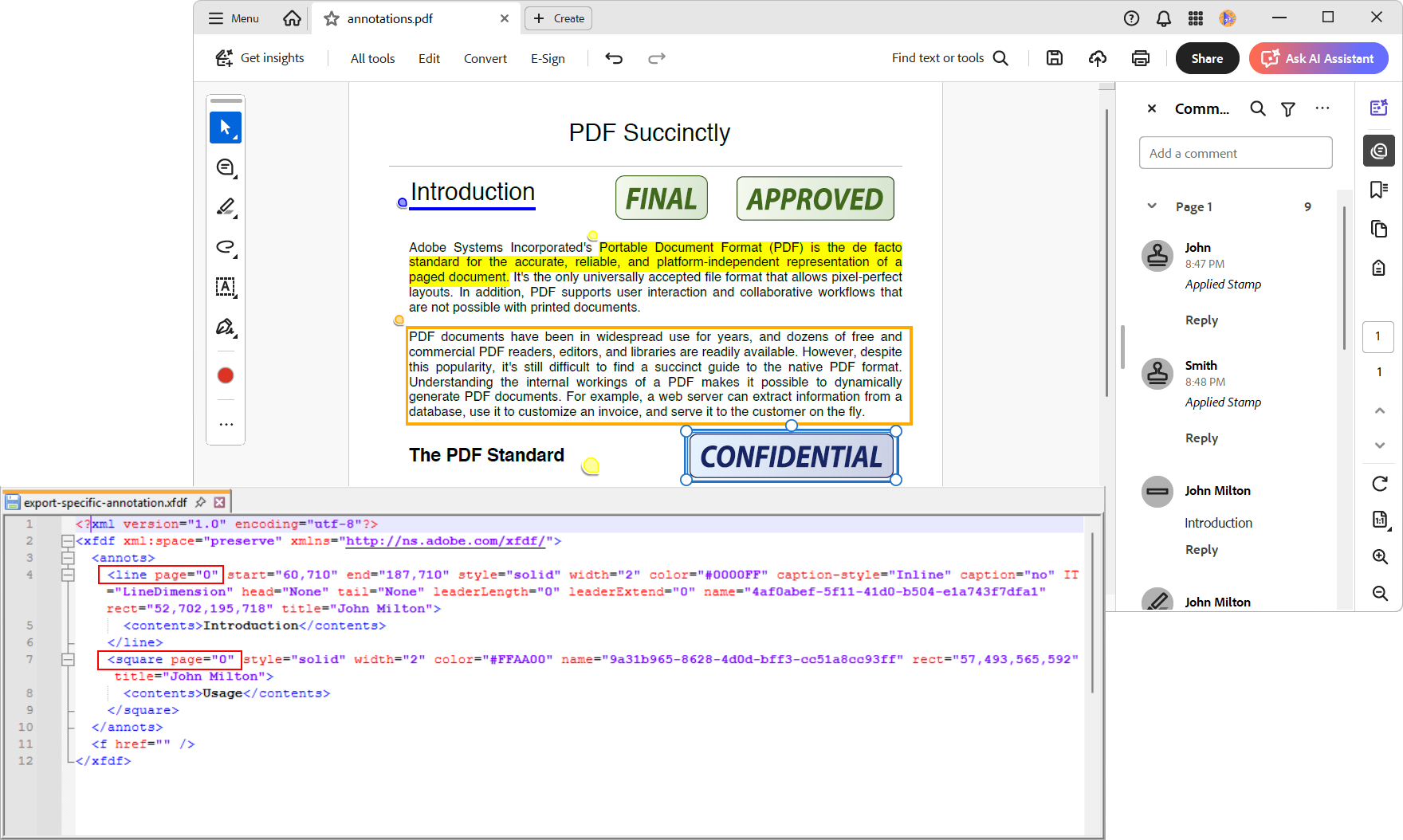Save the document with the save icon
1403x840 pixels.
1054,58
